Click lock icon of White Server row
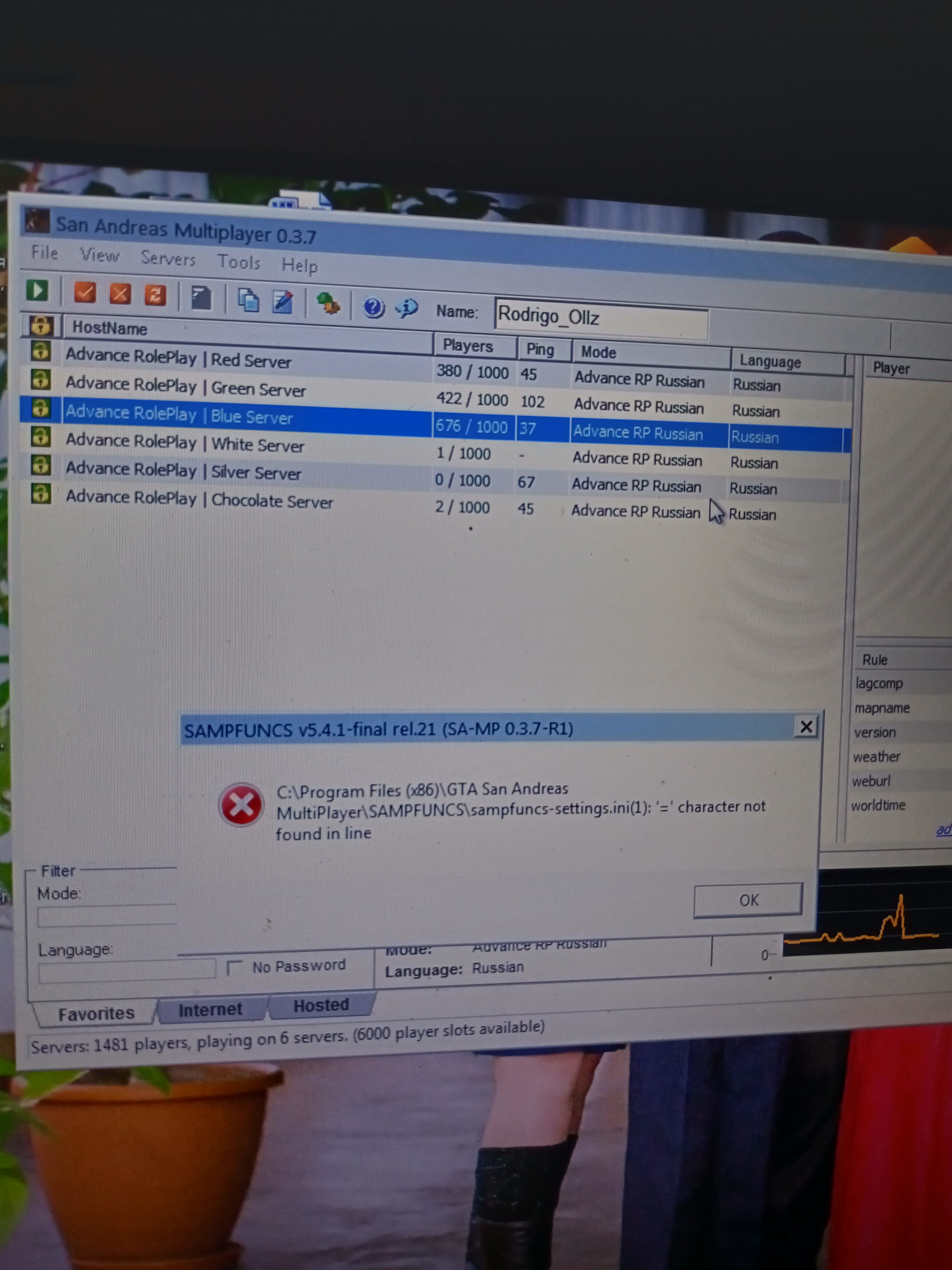 (41, 437)
